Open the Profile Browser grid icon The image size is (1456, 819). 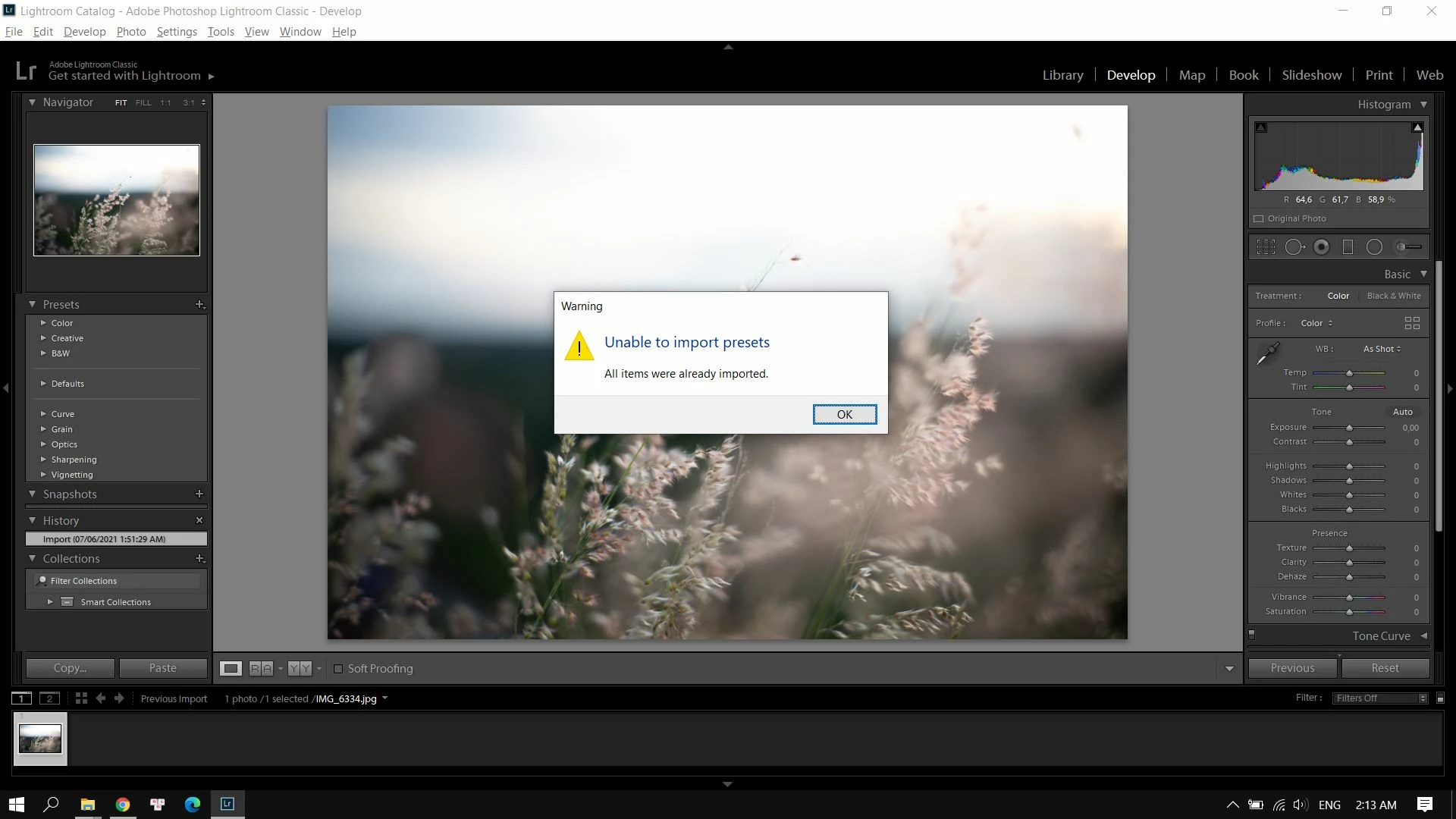[x=1412, y=323]
